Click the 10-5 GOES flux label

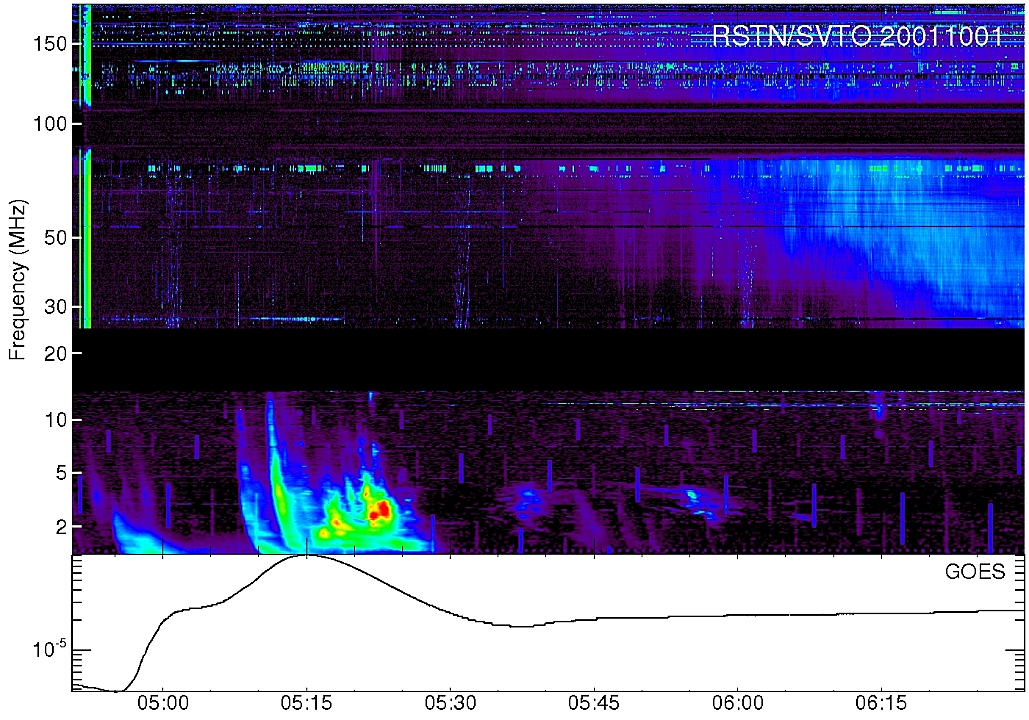pyautogui.click(x=49, y=648)
